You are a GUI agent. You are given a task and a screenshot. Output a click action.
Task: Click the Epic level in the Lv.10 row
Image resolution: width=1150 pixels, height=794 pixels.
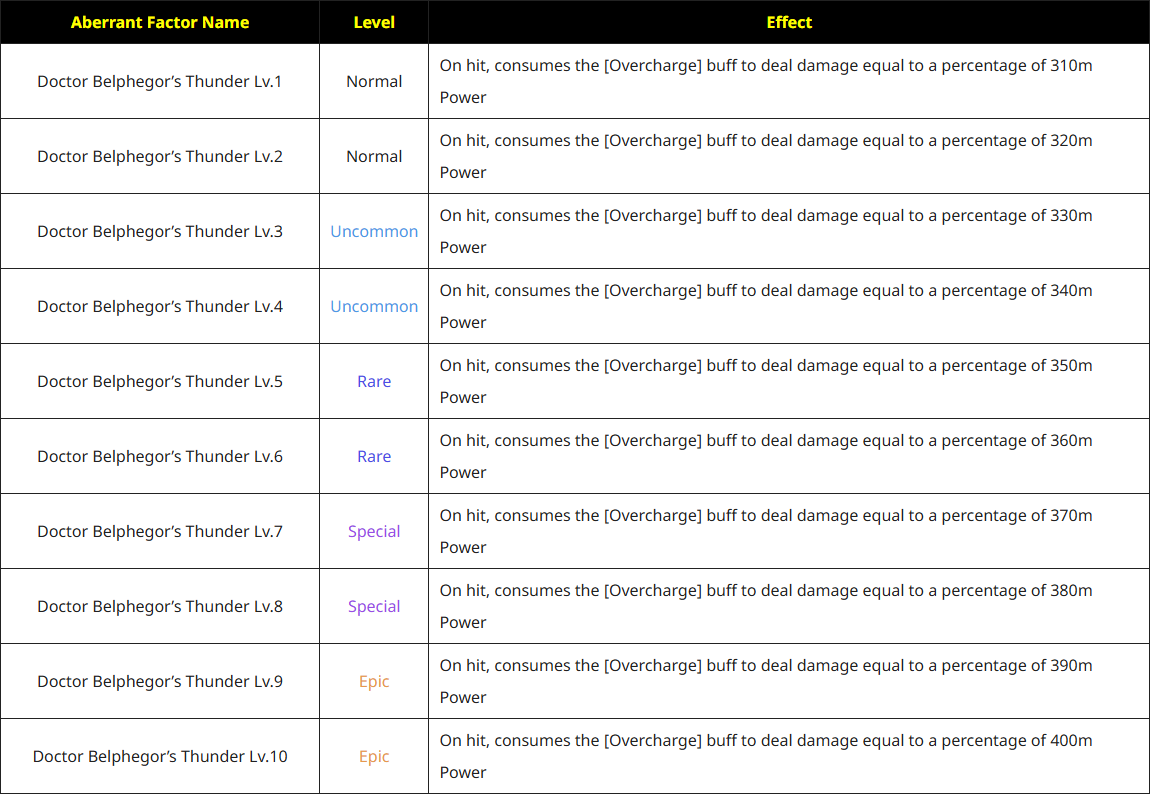pyautogui.click(x=374, y=756)
